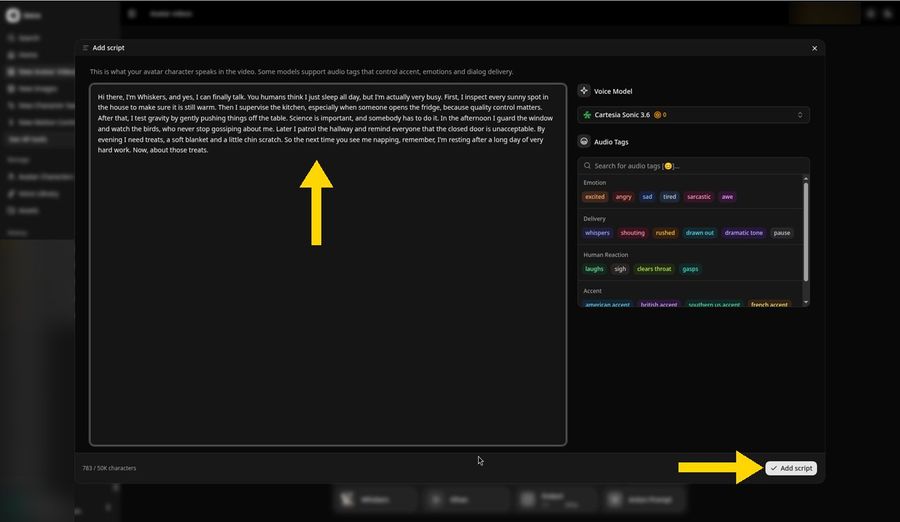This screenshot has height=522, width=900.
Task: Add the shouting delivery tag
Action: pyautogui.click(x=633, y=233)
